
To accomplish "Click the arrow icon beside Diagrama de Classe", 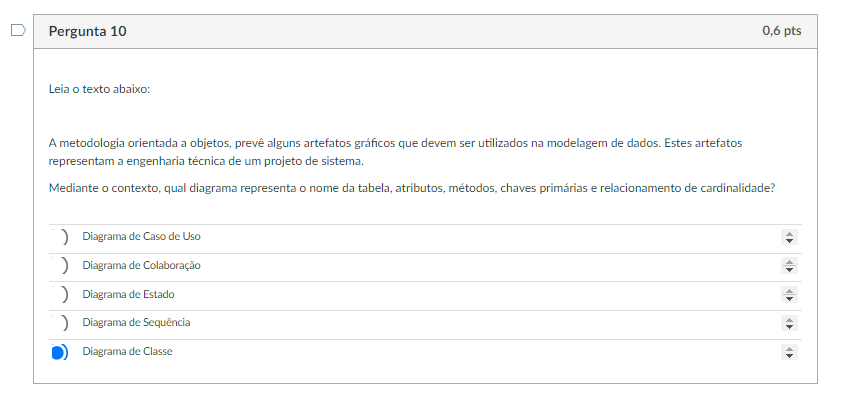I will click(789, 352).
